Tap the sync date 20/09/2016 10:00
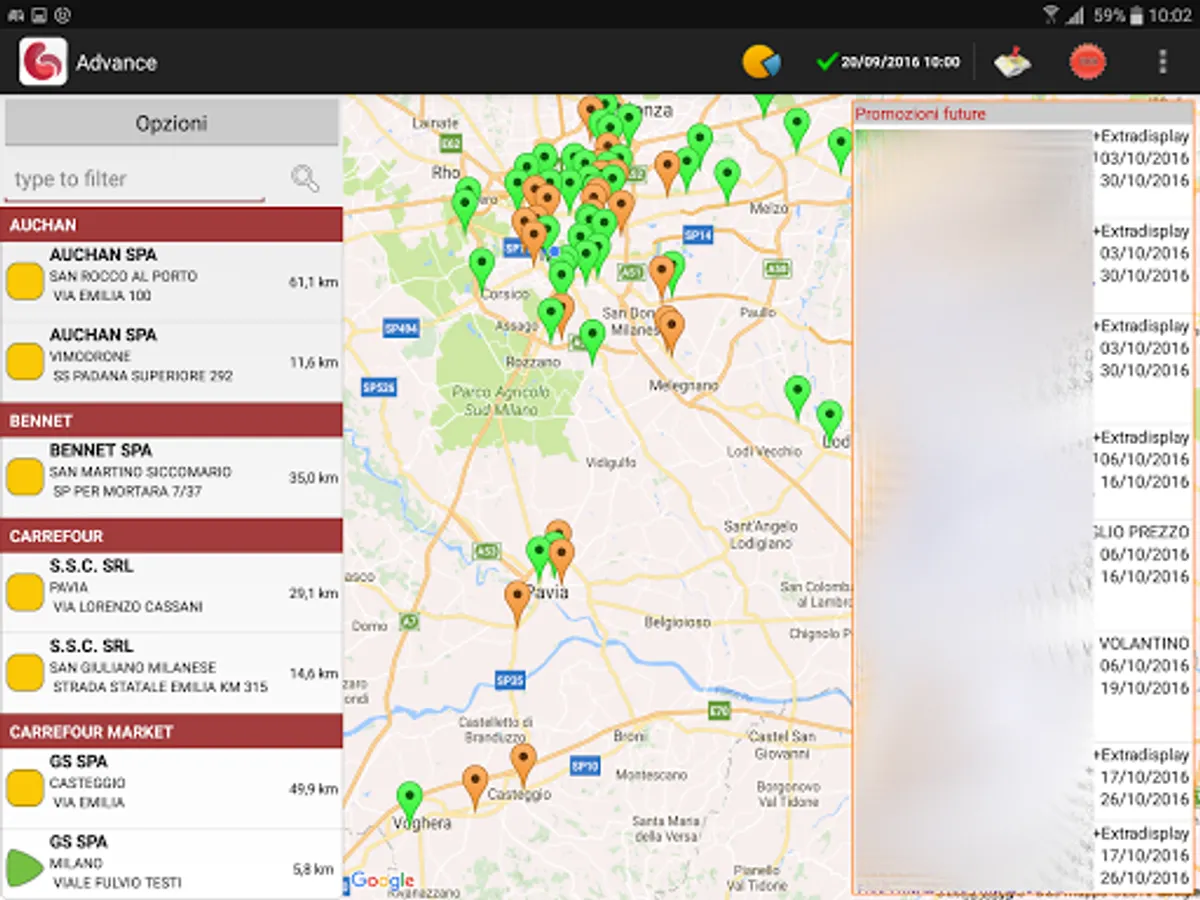 coord(900,62)
